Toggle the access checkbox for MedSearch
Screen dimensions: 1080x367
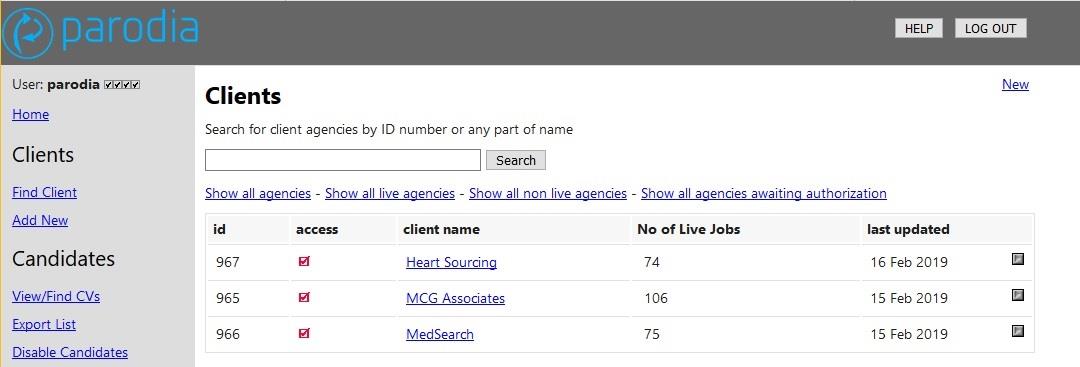pos(304,333)
